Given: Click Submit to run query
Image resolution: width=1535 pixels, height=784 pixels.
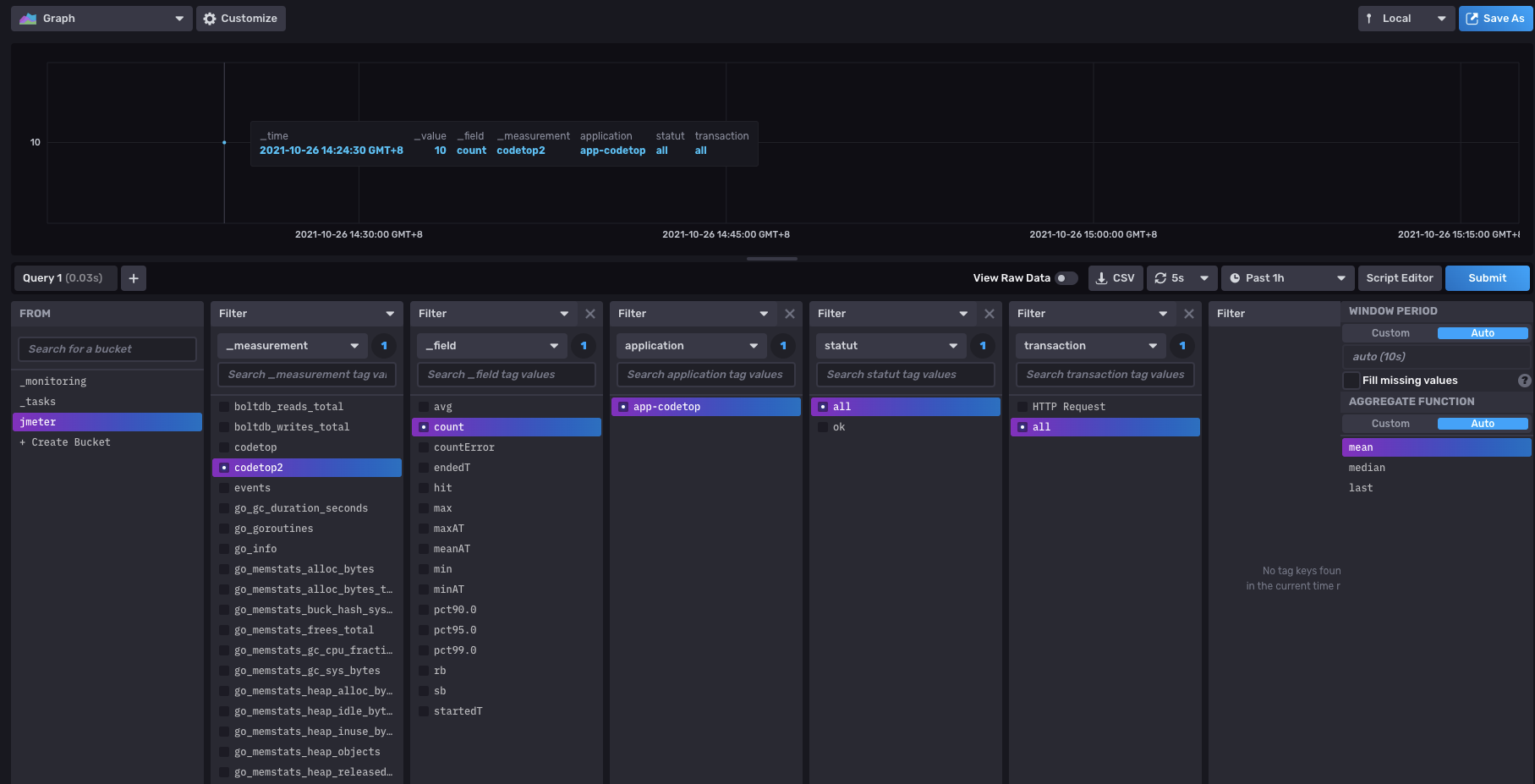Looking at the screenshot, I should tap(1487, 278).
